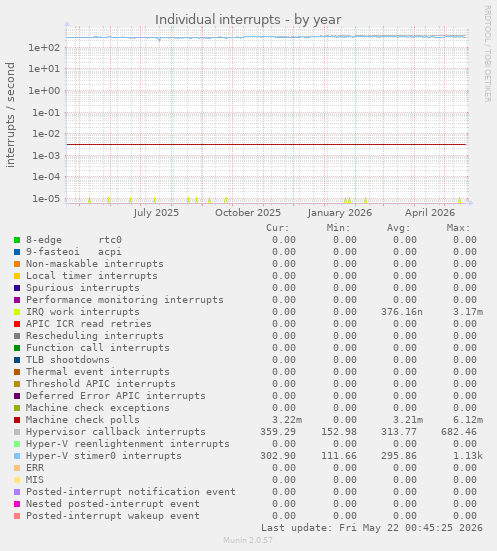Viewport: 497px width, 551px height.
Task: Click the lime IRQ work interrupts swatch
Action: [x=17, y=312]
